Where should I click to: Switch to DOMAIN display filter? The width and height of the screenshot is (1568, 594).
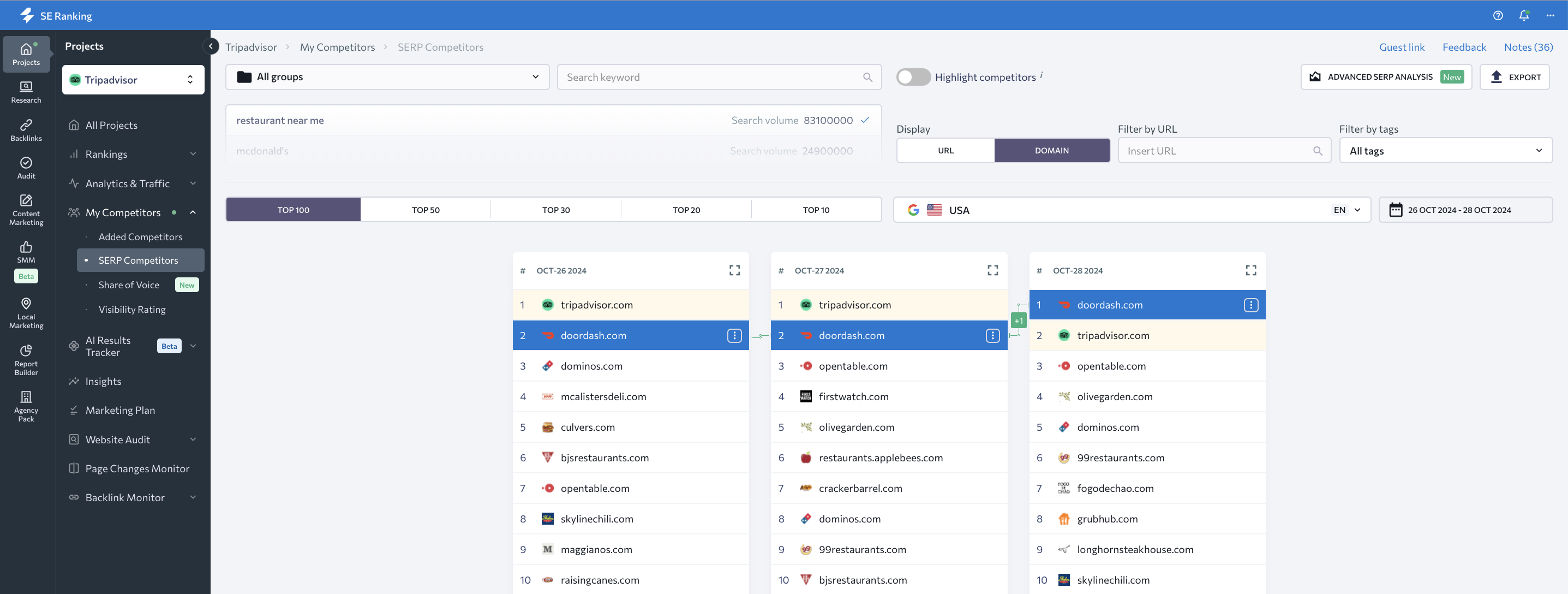[x=1052, y=150]
